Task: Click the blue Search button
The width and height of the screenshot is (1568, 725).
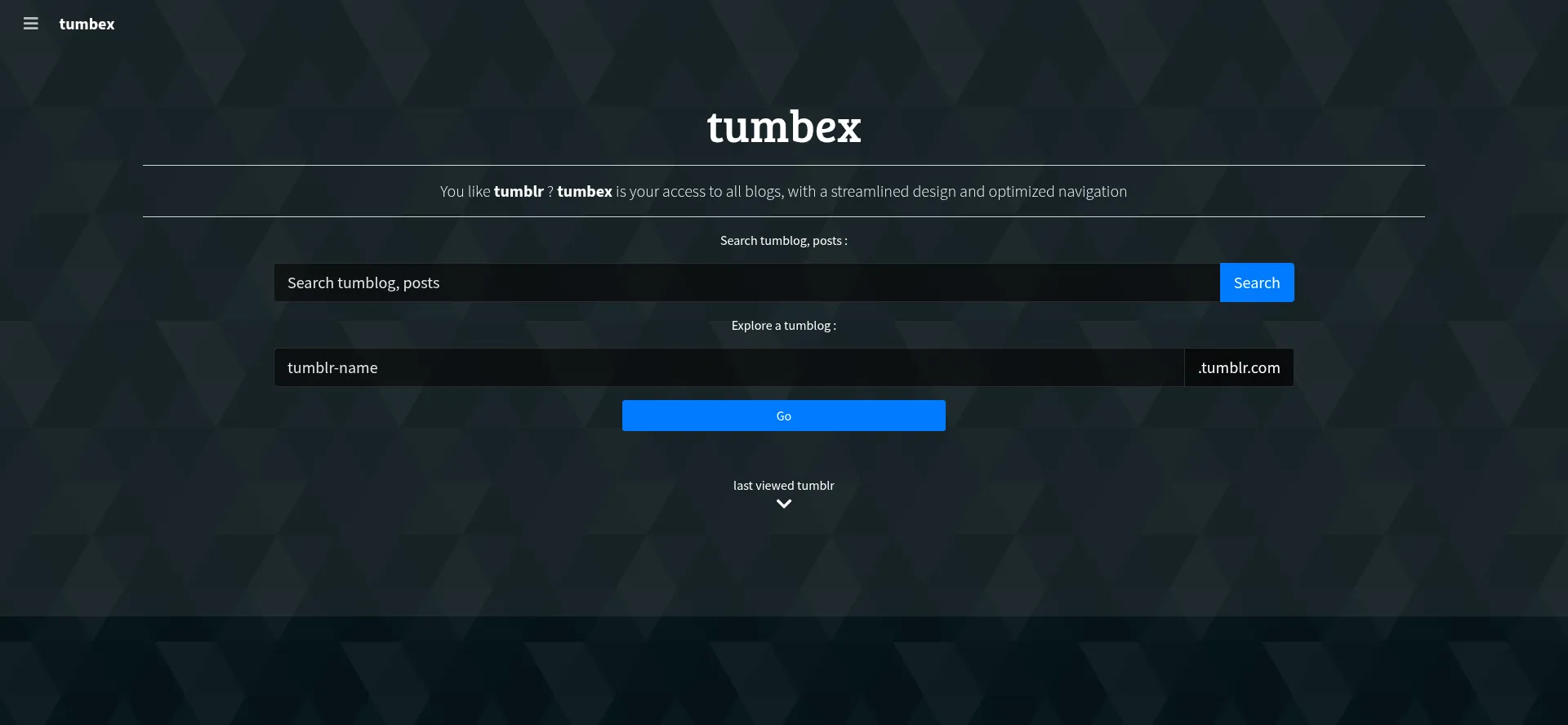Action: (x=1257, y=282)
